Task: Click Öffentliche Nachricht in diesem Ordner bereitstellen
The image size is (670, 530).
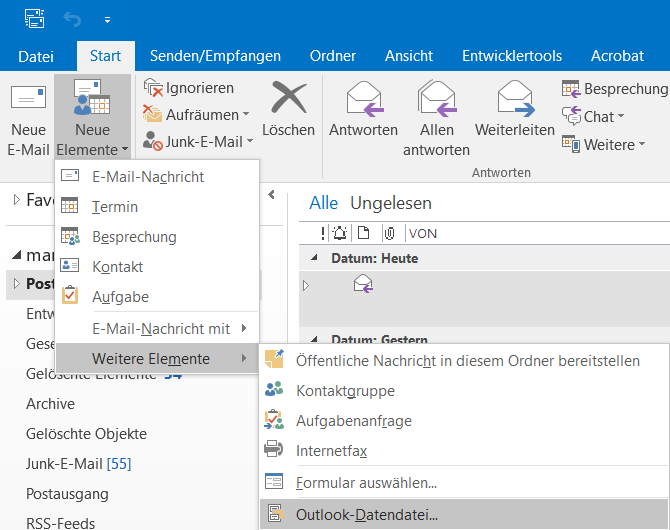Action: point(464,360)
